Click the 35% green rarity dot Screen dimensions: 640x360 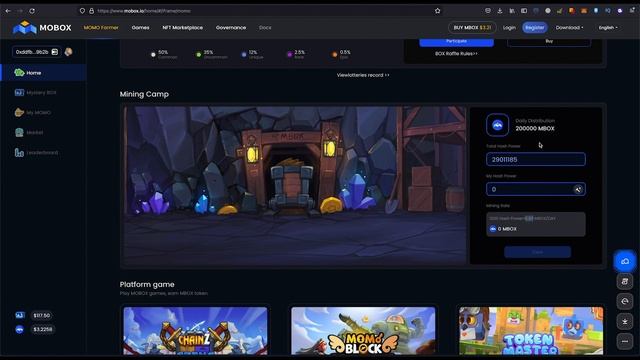coord(198,54)
